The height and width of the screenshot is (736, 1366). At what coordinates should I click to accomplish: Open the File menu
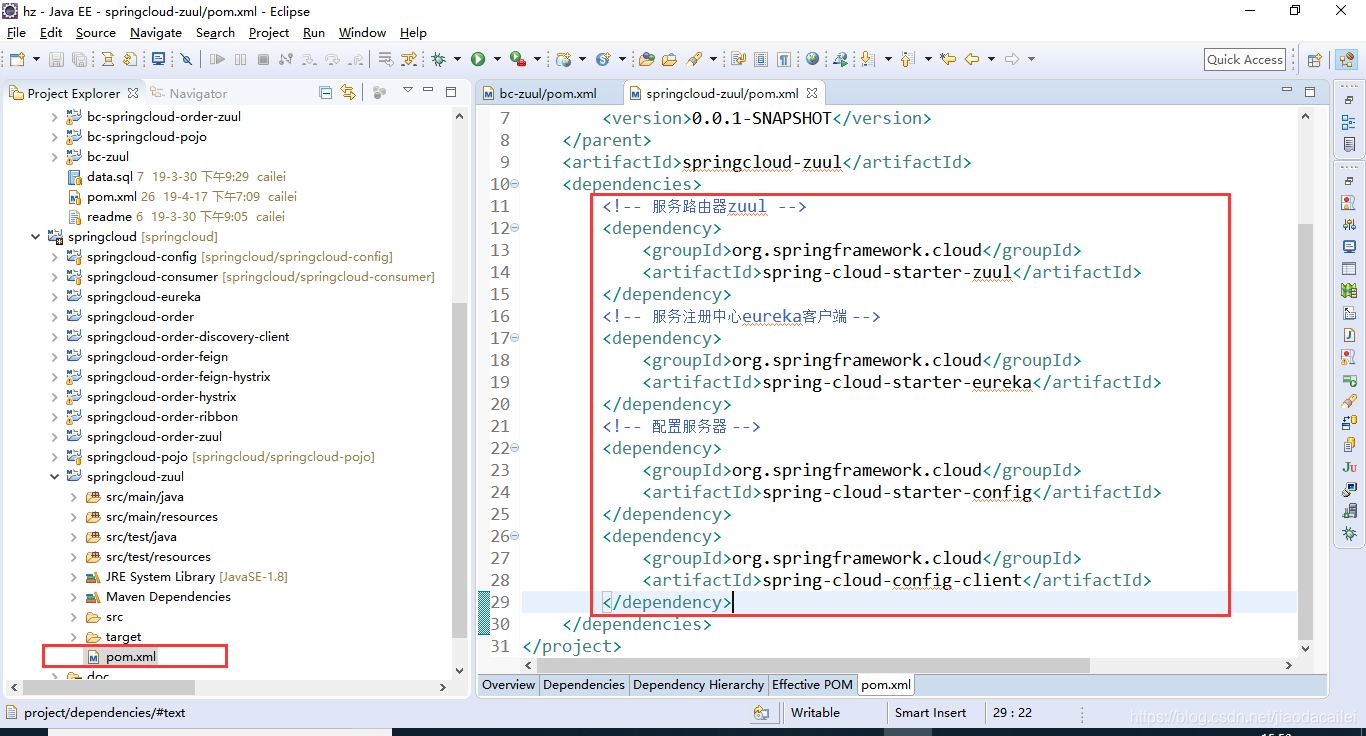point(16,33)
